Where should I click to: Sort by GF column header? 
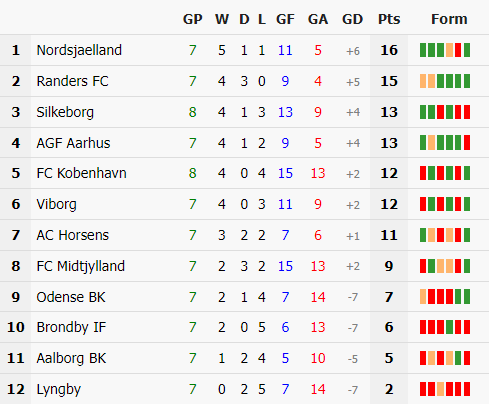(285, 19)
